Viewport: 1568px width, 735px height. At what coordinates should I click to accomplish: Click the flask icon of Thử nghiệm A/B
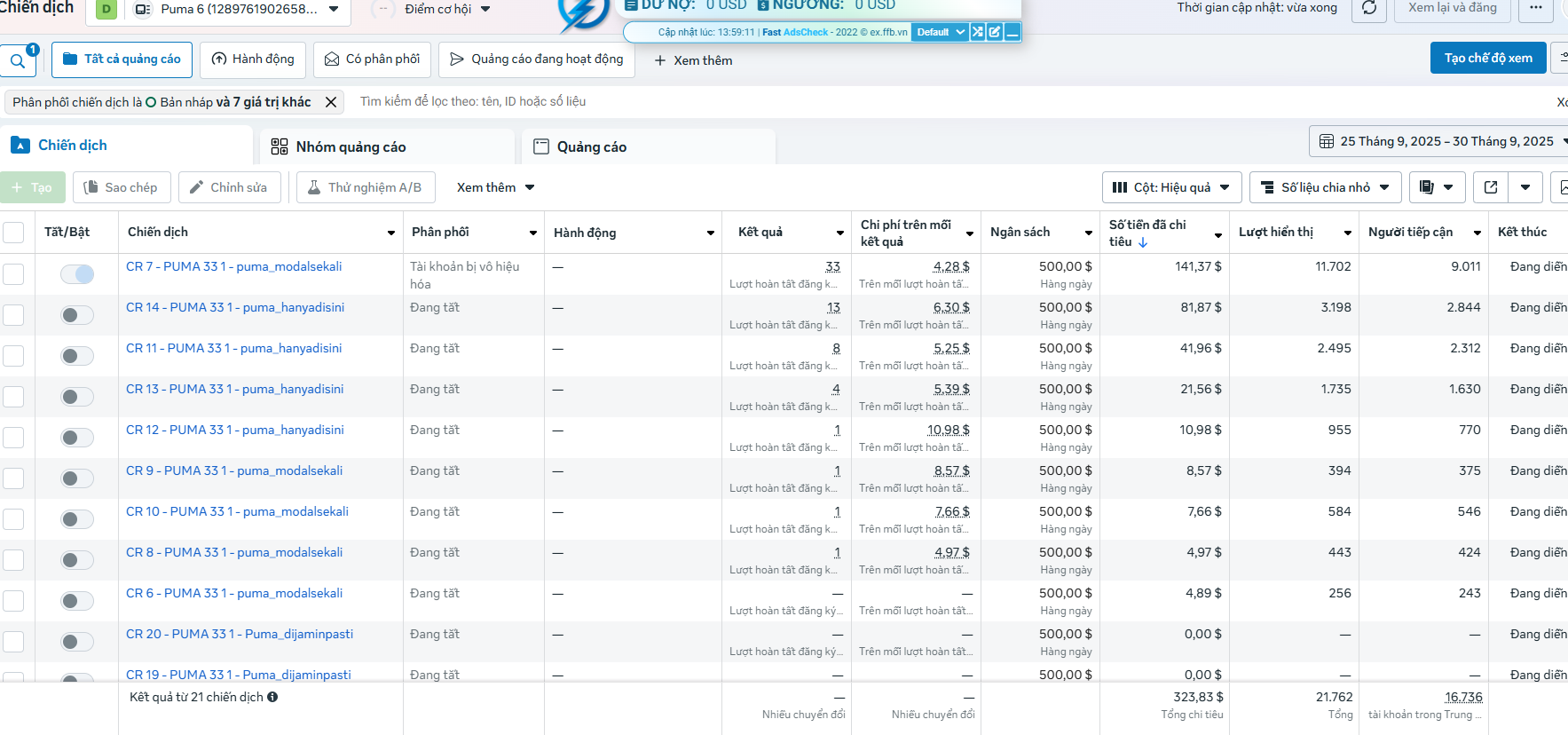(314, 187)
